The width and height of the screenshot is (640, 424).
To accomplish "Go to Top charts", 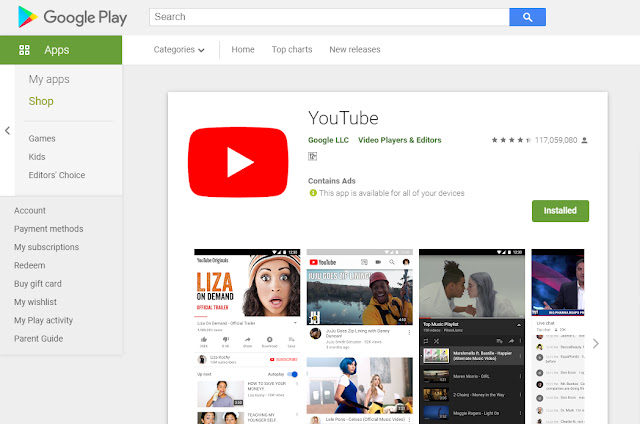I will point(292,49).
